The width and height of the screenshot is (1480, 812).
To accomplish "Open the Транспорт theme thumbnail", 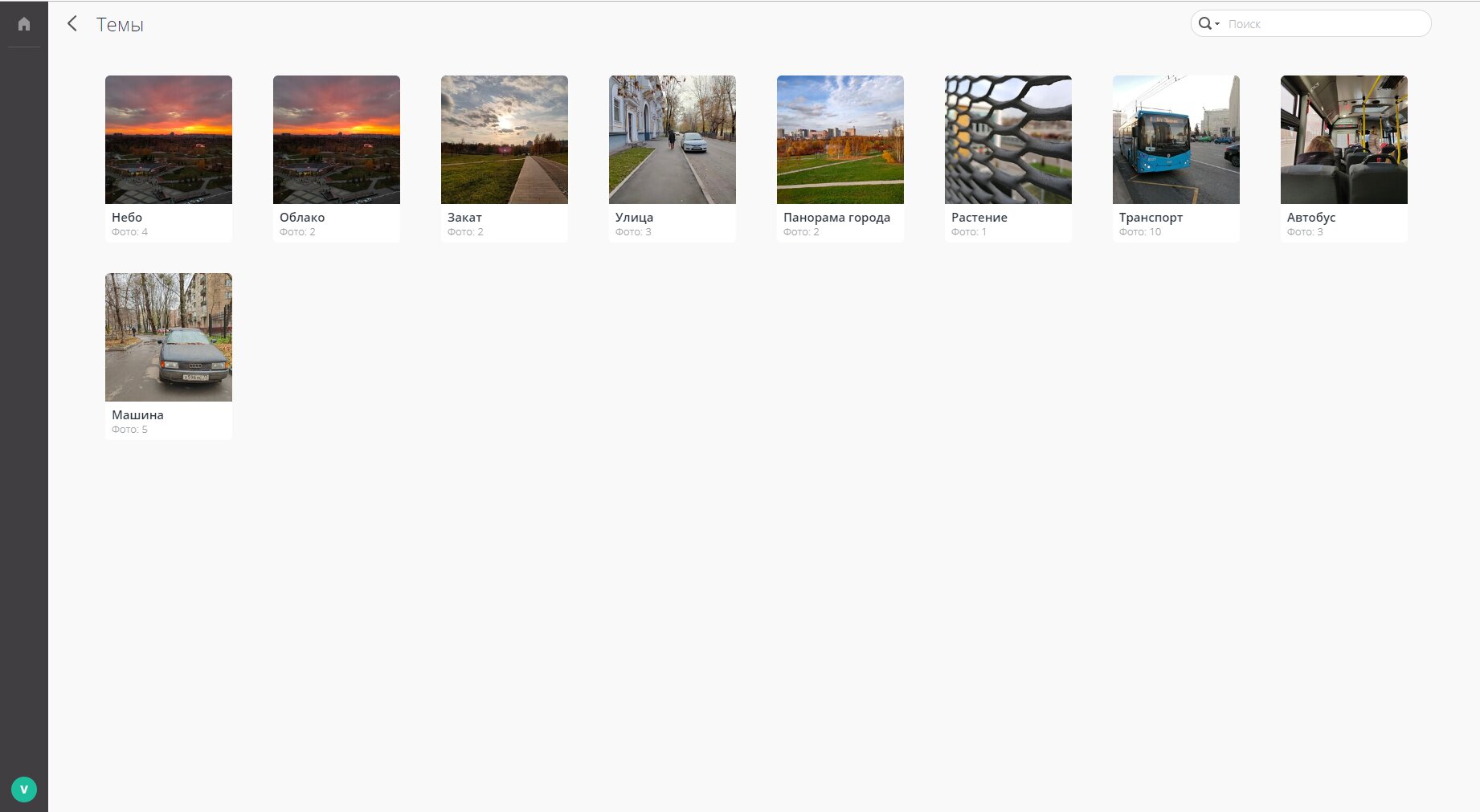I will [1176, 140].
